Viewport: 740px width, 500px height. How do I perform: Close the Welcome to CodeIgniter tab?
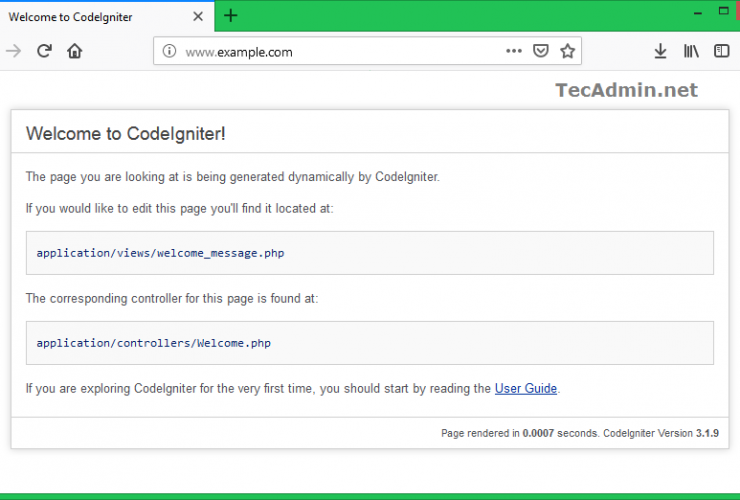198,16
